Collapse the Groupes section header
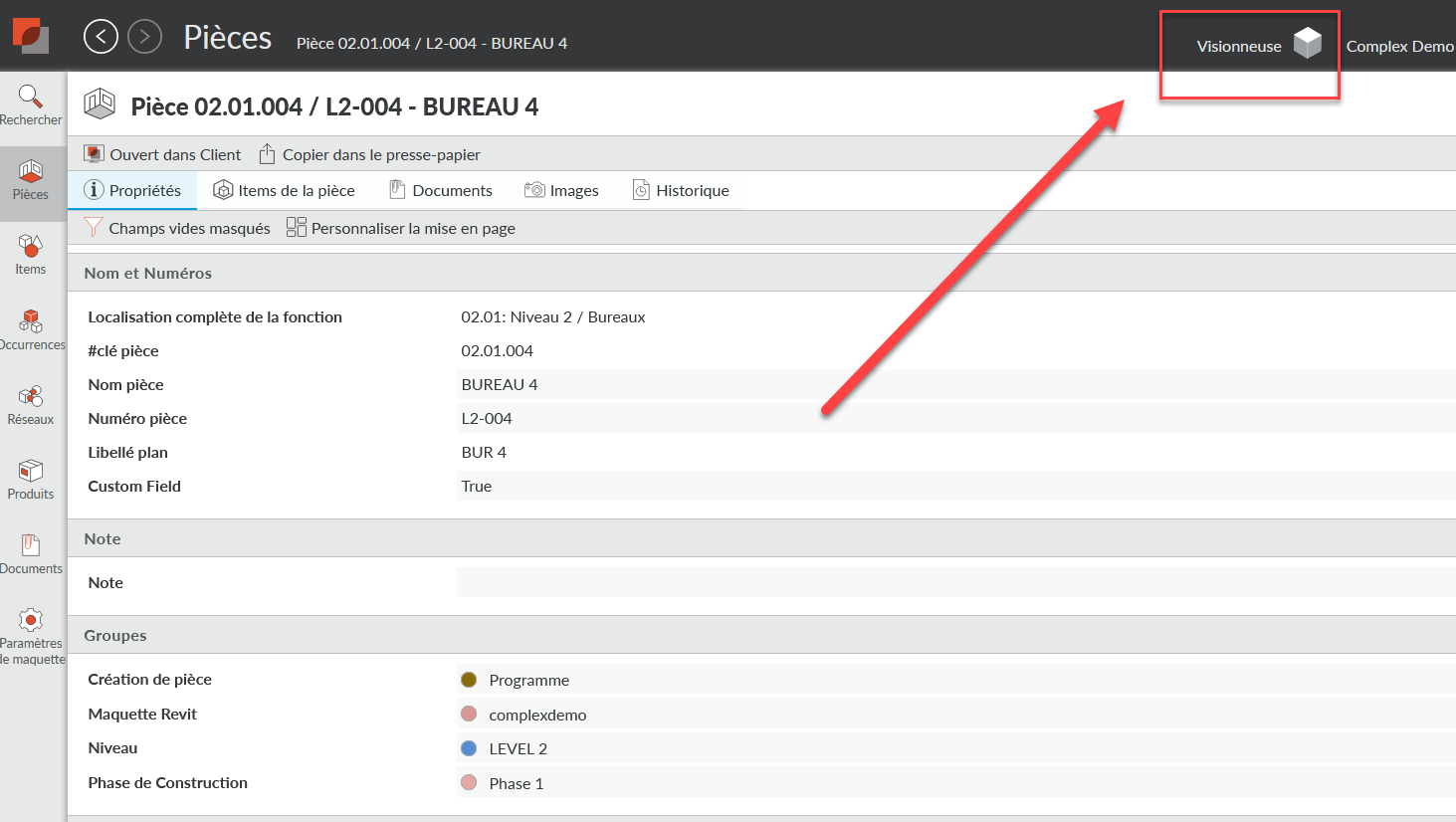 (115, 635)
